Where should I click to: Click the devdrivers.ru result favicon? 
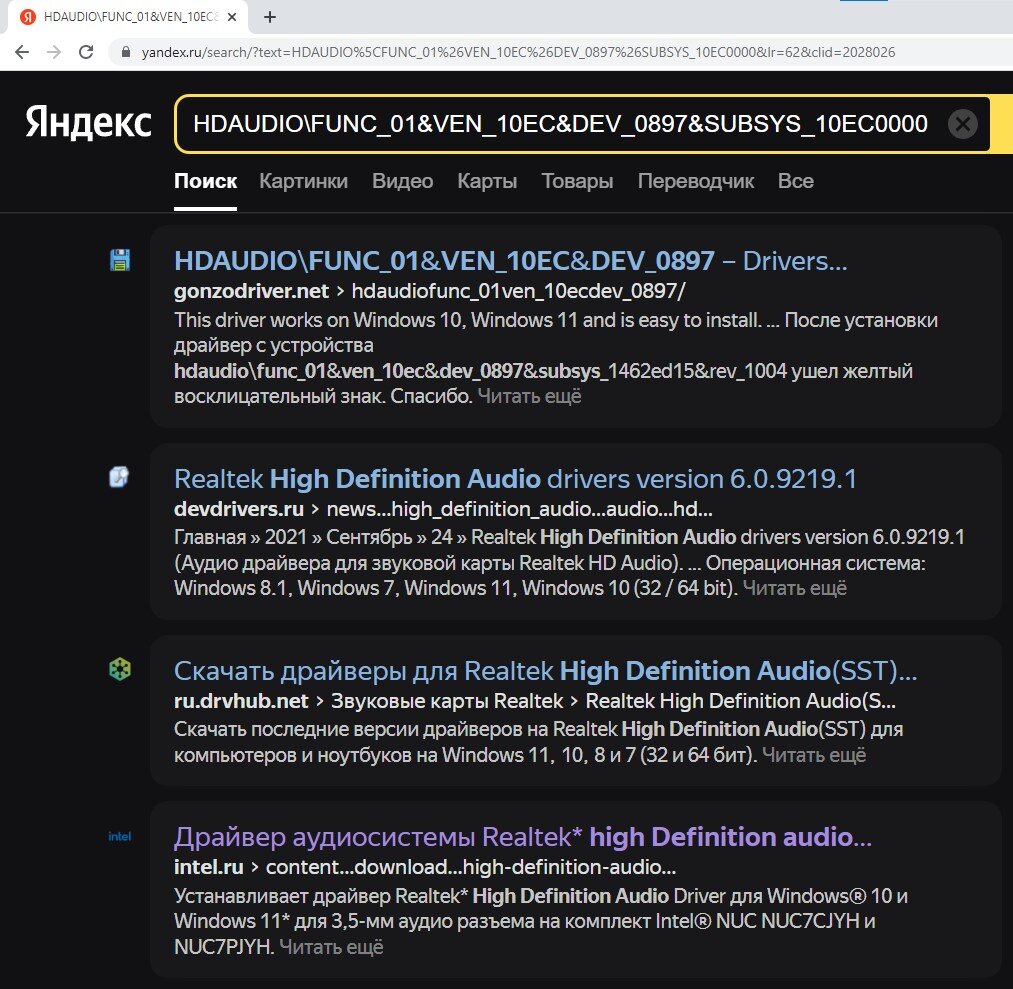[x=119, y=477]
